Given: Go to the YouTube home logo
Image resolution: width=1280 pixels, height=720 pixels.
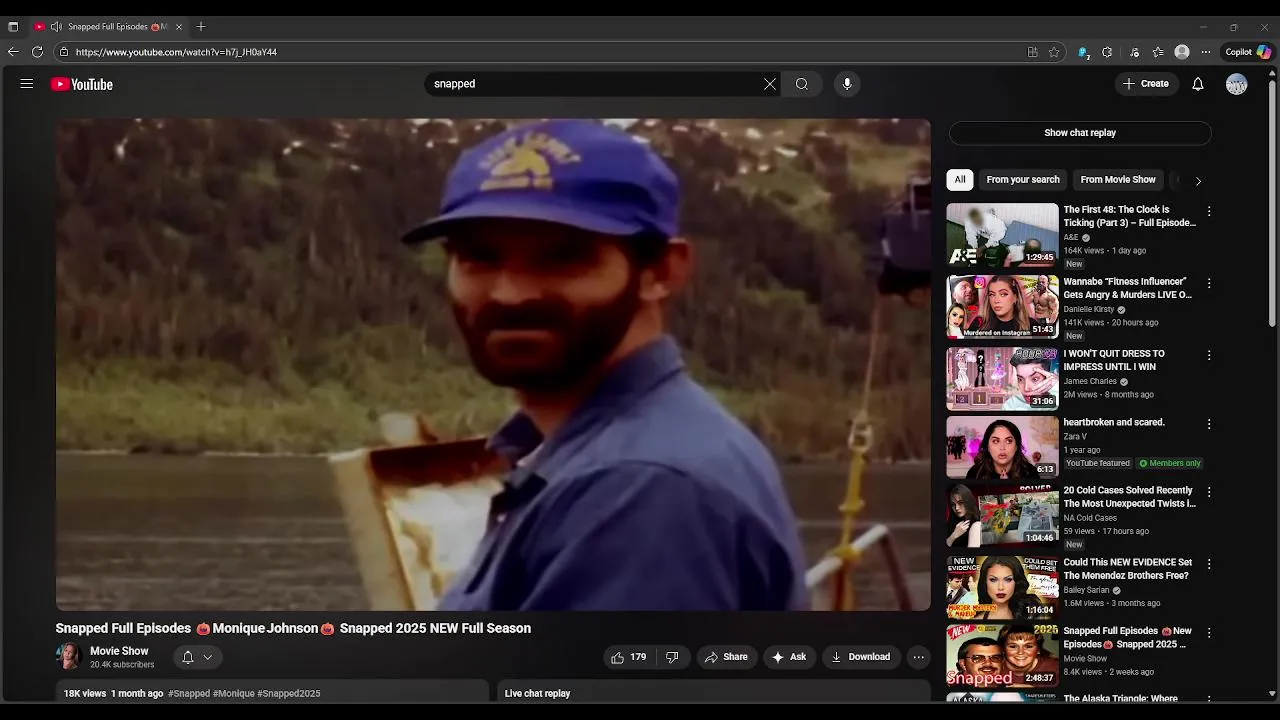Looking at the screenshot, I should 82,84.
